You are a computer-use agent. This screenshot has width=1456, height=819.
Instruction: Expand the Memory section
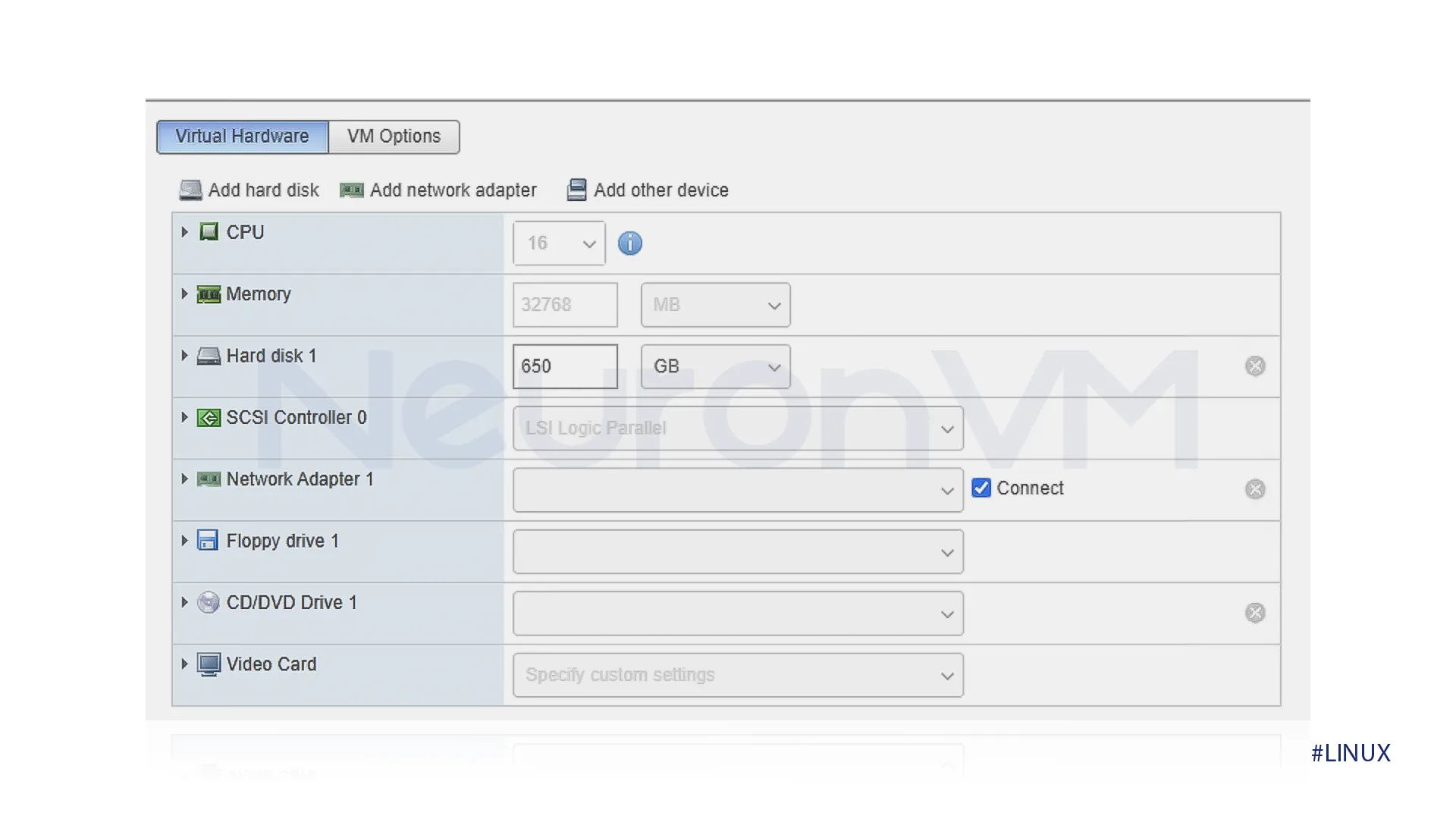point(185,293)
